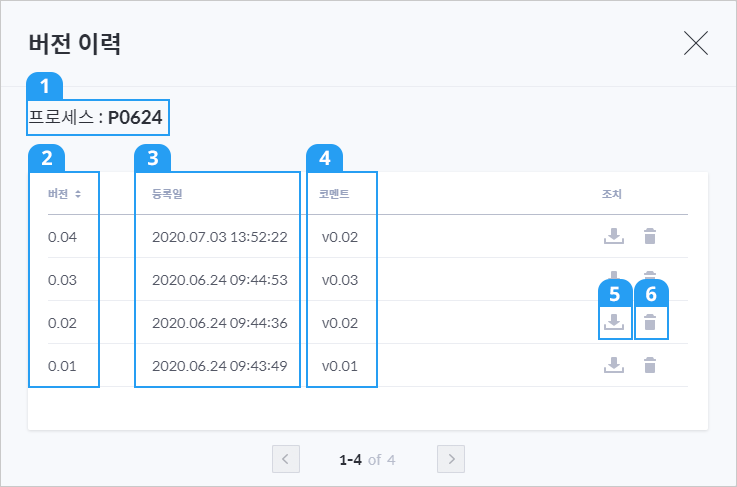Delete version 0.02 with trash icon

click(x=650, y=322)
